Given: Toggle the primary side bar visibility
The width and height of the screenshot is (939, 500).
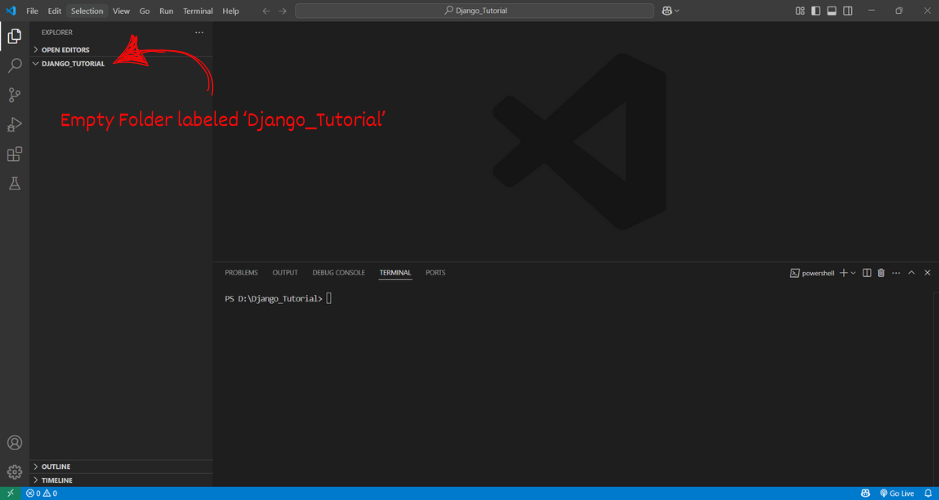Looking at the screenshot, I should click(x=816, y=11).
